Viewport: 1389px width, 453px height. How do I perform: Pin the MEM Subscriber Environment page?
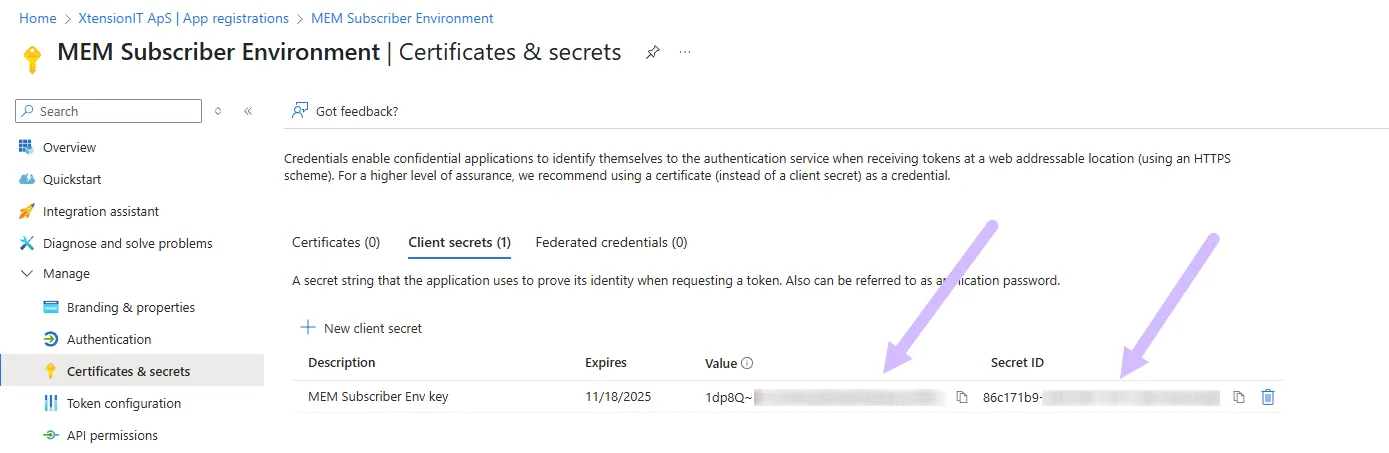[x=652, y=52]
